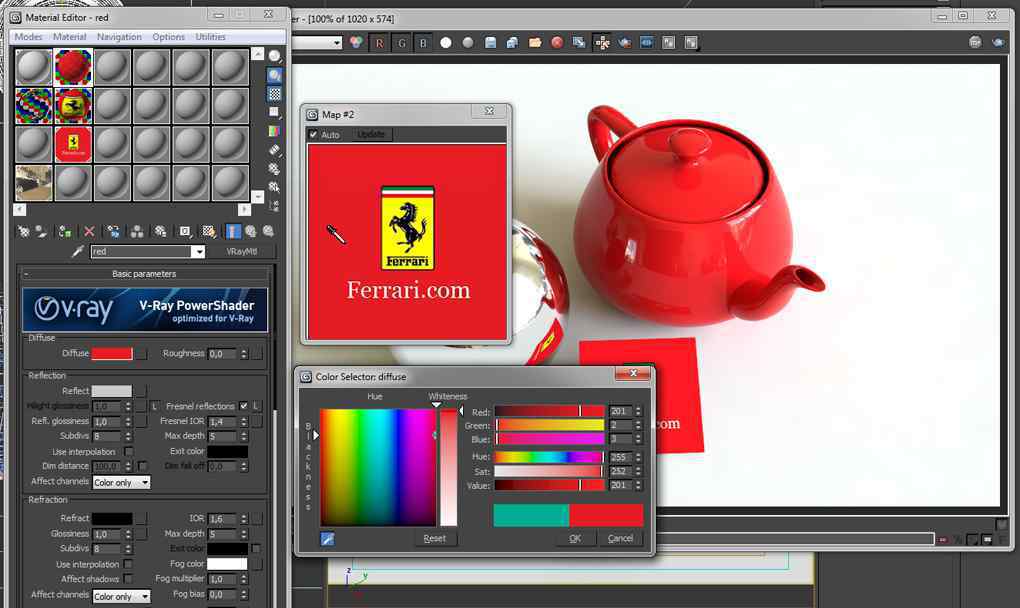Click Assign Material to Selection icon
Viewport: 1020px width, 608px height.
pos(64,231)
